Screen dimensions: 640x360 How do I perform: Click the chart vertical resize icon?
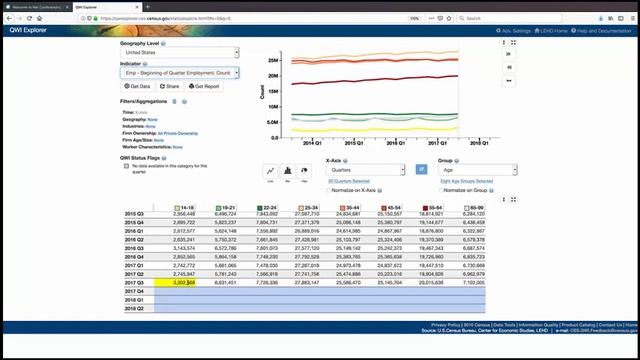click(504, 42)
